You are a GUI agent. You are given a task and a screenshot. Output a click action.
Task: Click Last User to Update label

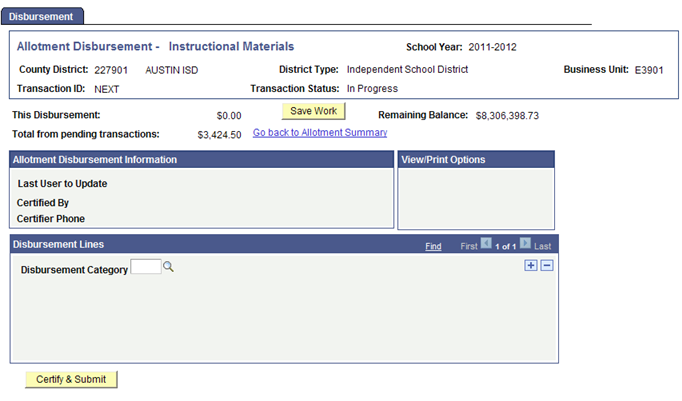pos(62,184)
